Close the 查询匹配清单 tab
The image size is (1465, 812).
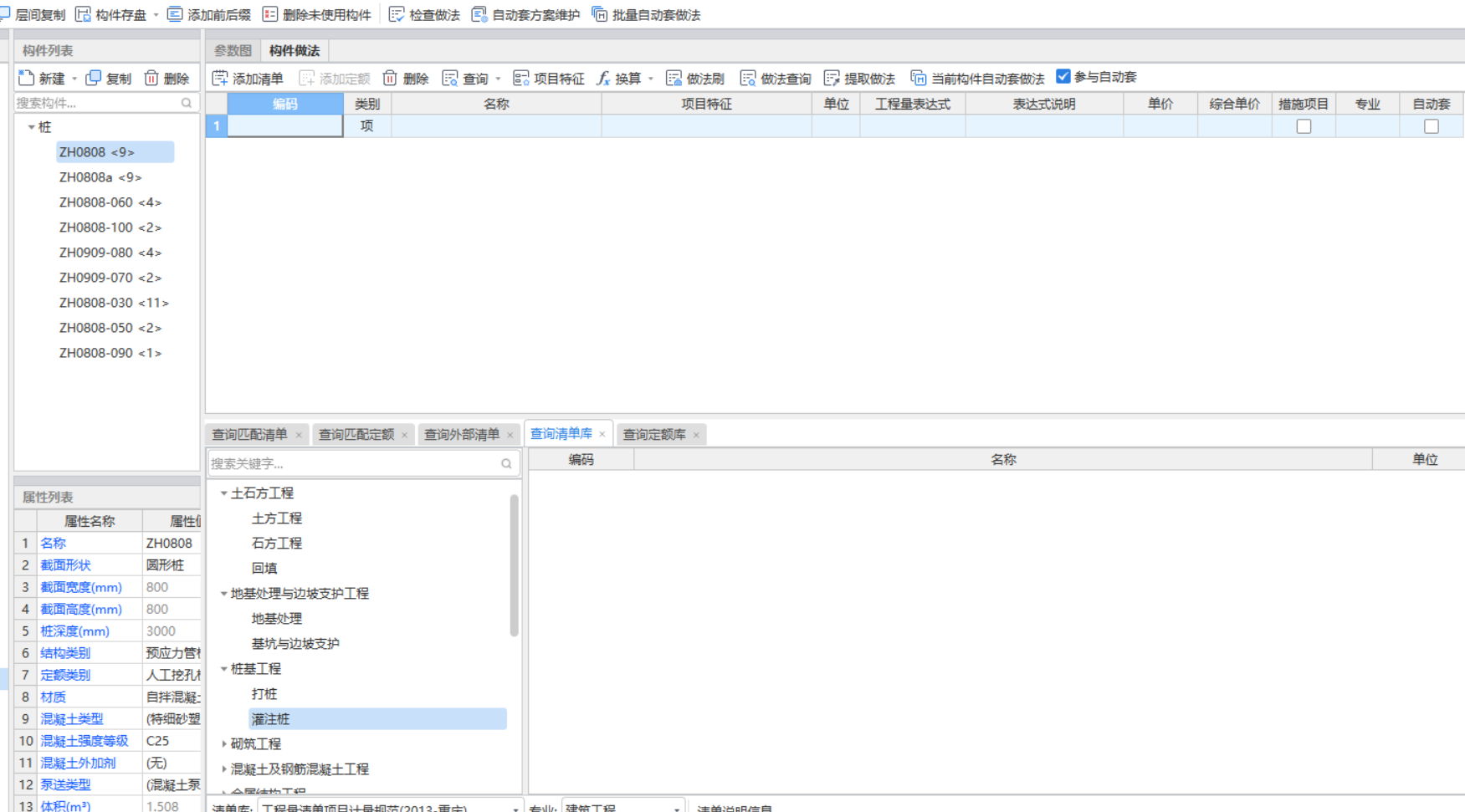coord(299,435)
